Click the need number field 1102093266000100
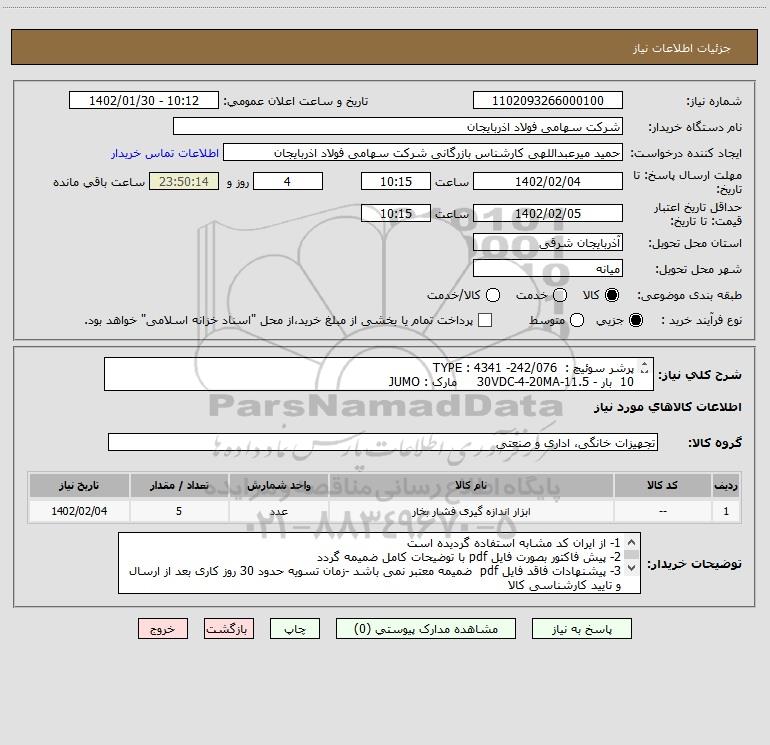The height and width of the screenshot is (745, 770). click(x=548, y=100)
